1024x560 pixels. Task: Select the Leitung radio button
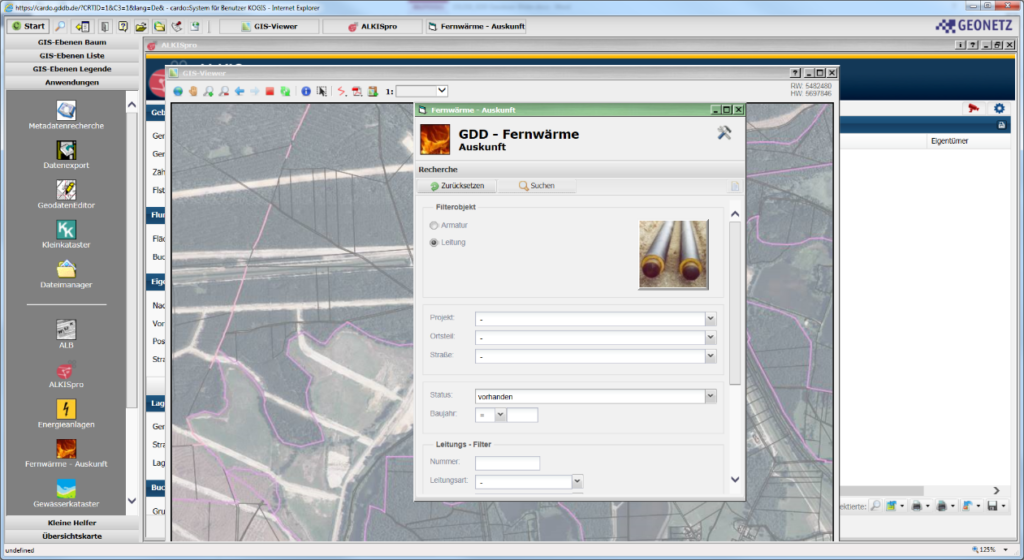coord(434,242)
